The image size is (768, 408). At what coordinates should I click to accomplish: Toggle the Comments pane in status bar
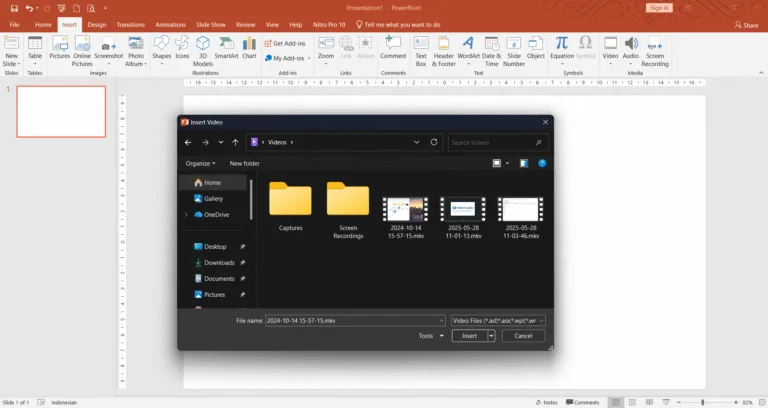(x=582, y=403)
